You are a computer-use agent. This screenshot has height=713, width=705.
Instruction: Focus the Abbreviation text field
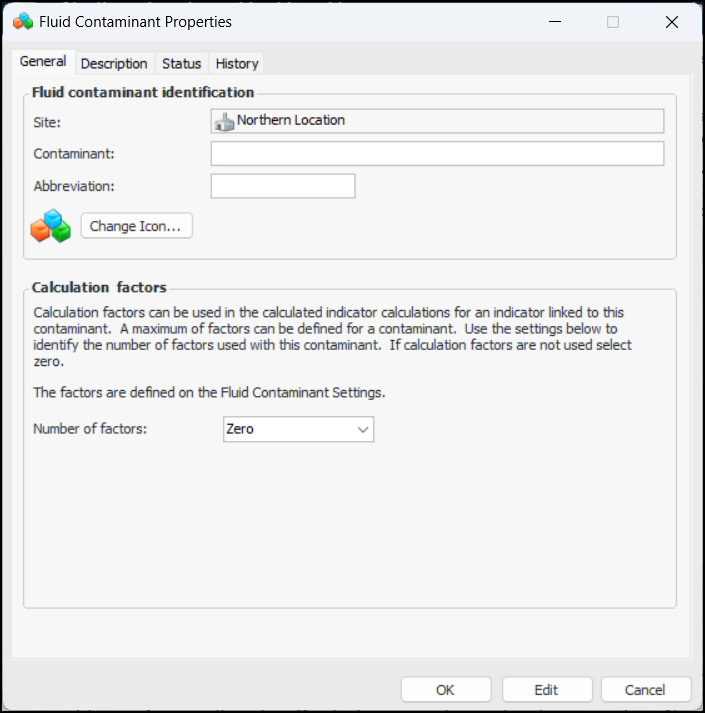(x=283, y=186)
